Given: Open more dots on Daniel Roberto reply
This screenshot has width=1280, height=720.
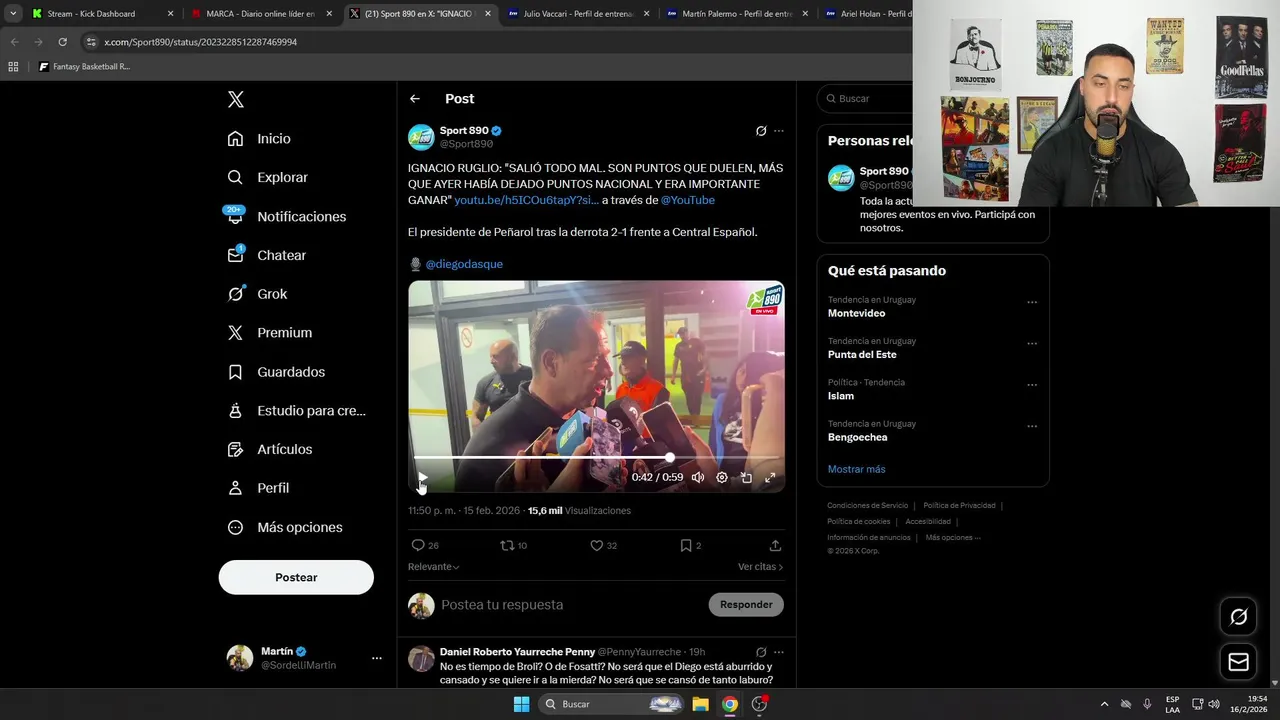Looking at the screenshot, I should pos(779,652).
